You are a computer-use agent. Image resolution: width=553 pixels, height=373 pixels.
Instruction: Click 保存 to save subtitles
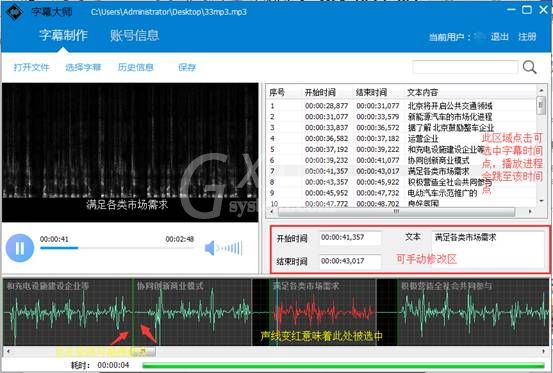click(187, 67)
